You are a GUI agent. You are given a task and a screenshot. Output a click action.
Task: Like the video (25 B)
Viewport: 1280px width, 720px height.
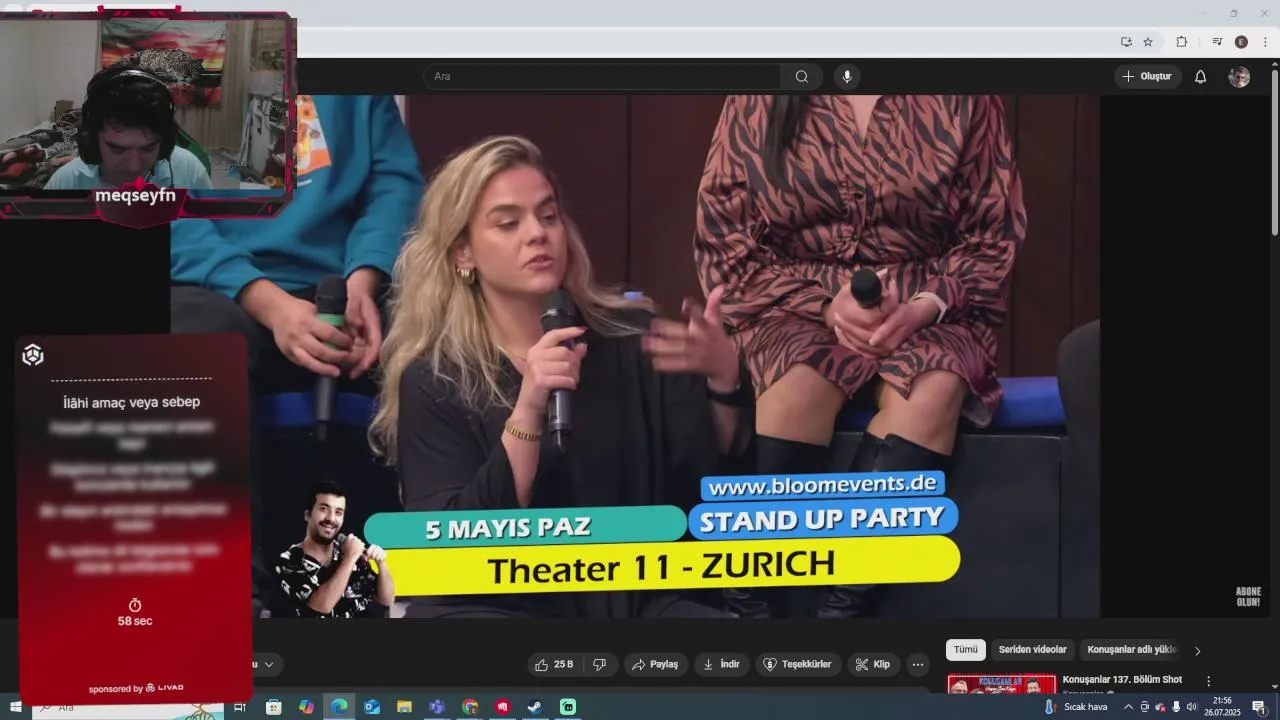coord(554,664)
